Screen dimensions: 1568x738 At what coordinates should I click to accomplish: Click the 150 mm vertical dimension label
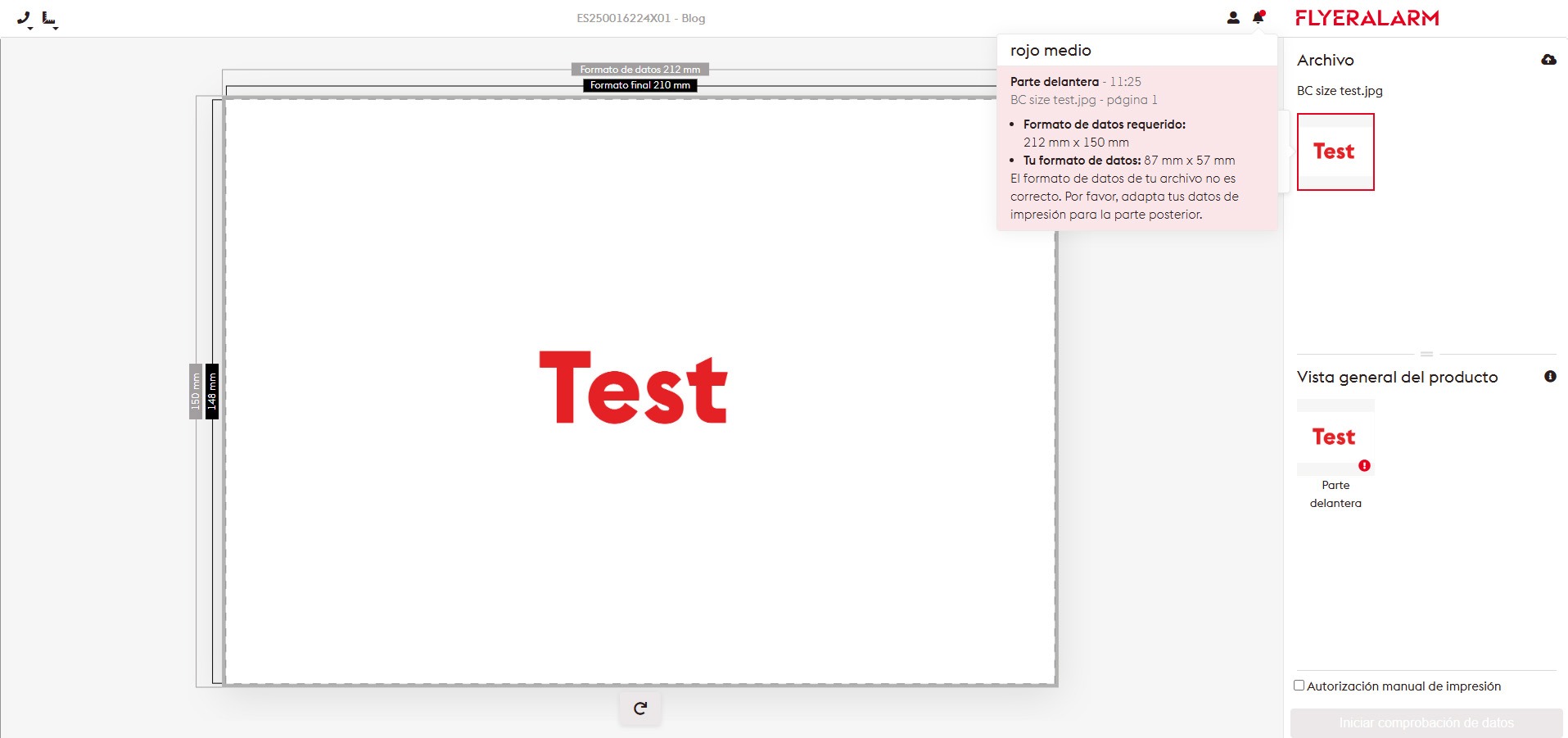coord(196,391)
